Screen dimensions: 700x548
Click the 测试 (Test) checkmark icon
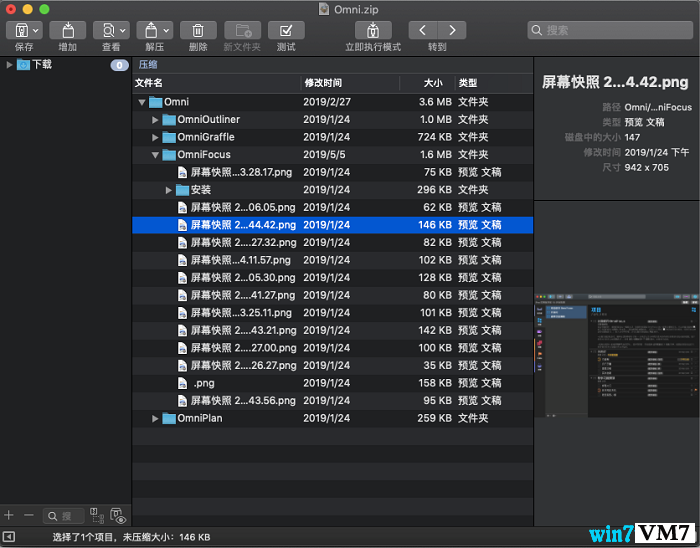(x=286, y=30)
